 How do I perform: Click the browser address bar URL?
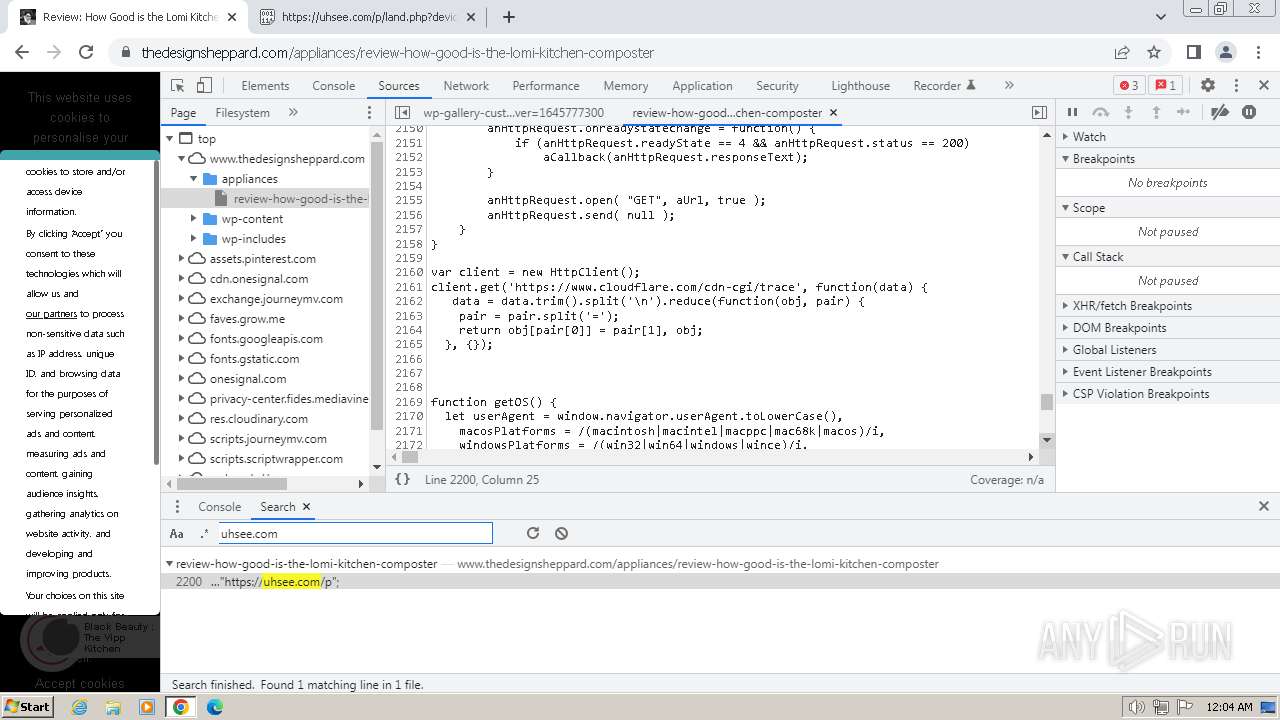(x=397, y=53)
